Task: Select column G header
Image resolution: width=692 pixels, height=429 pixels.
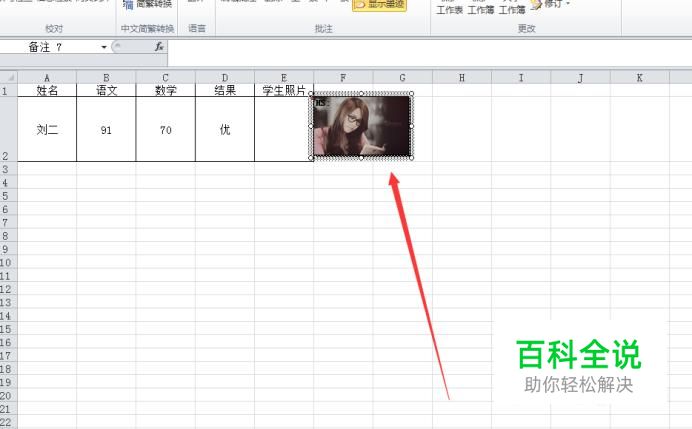Action: click(x=402, y=78)
